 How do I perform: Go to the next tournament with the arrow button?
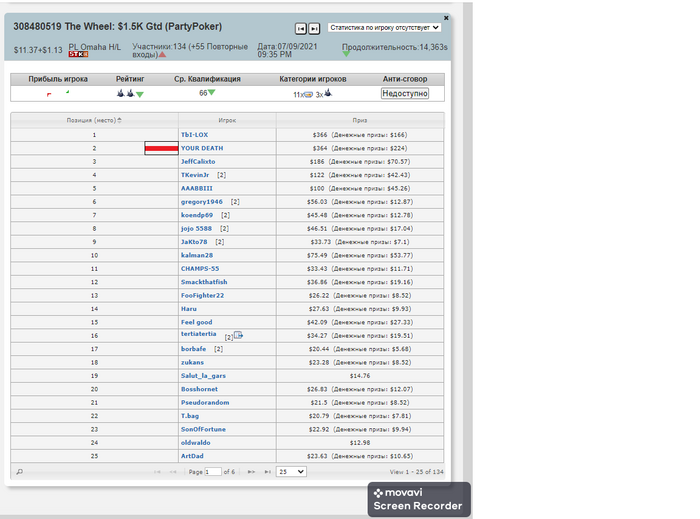314,29
